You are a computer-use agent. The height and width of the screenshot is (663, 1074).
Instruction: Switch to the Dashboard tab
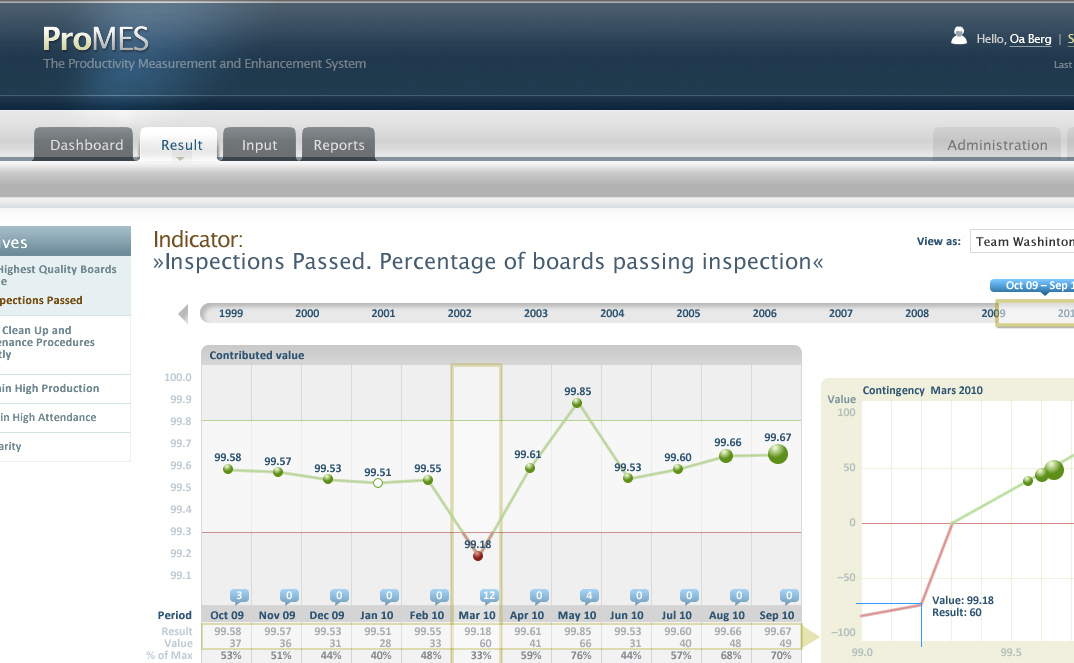point(87,145)
